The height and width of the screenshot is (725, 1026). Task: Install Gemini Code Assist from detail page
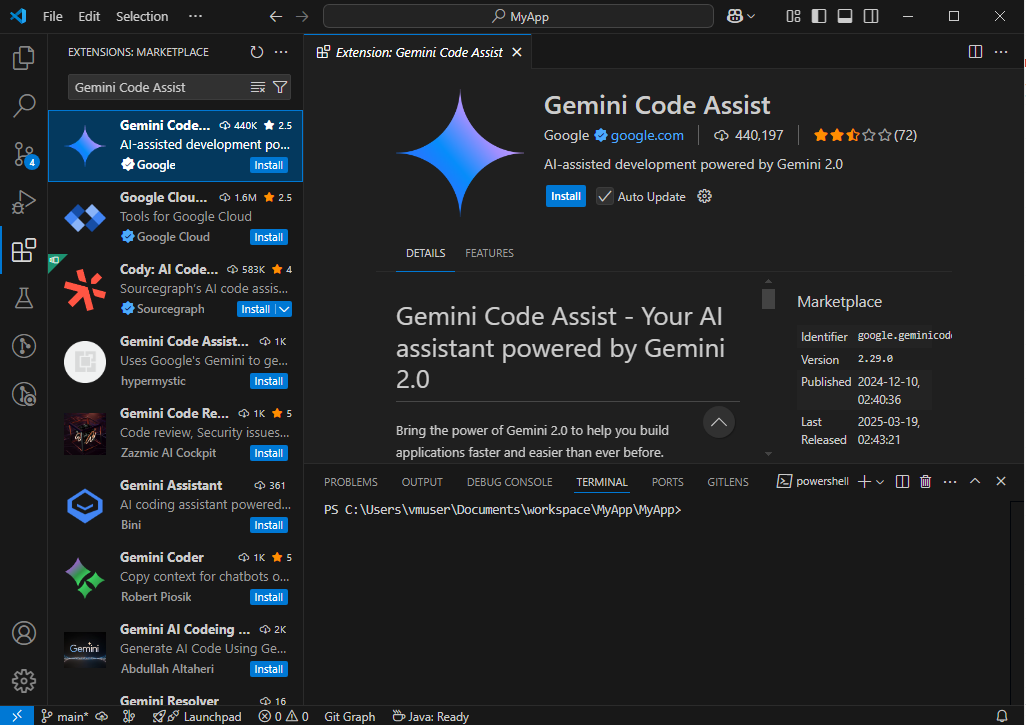(566, 196)
